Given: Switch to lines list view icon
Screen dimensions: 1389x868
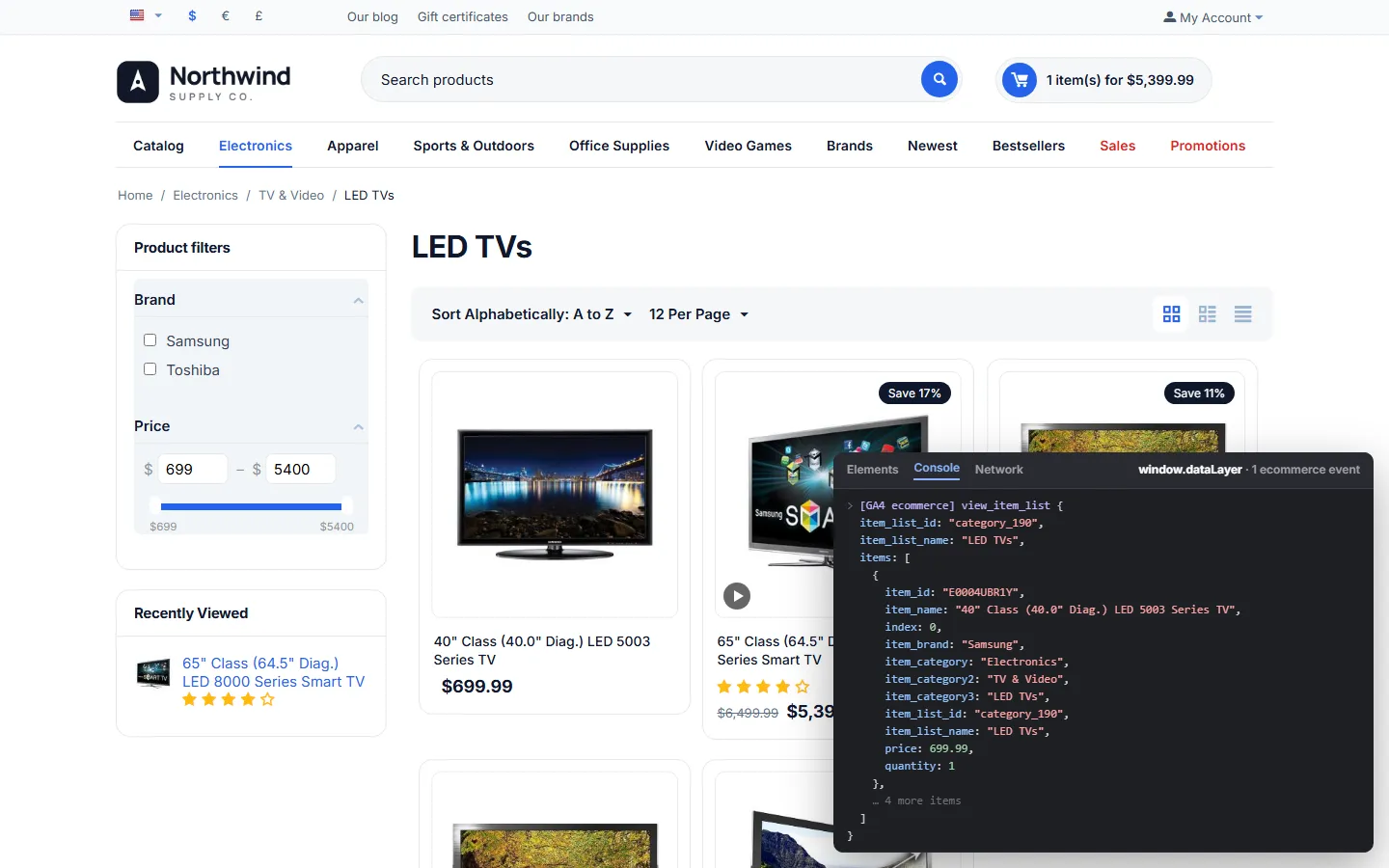Looking at the screenshot, I should coord(1242,314).
